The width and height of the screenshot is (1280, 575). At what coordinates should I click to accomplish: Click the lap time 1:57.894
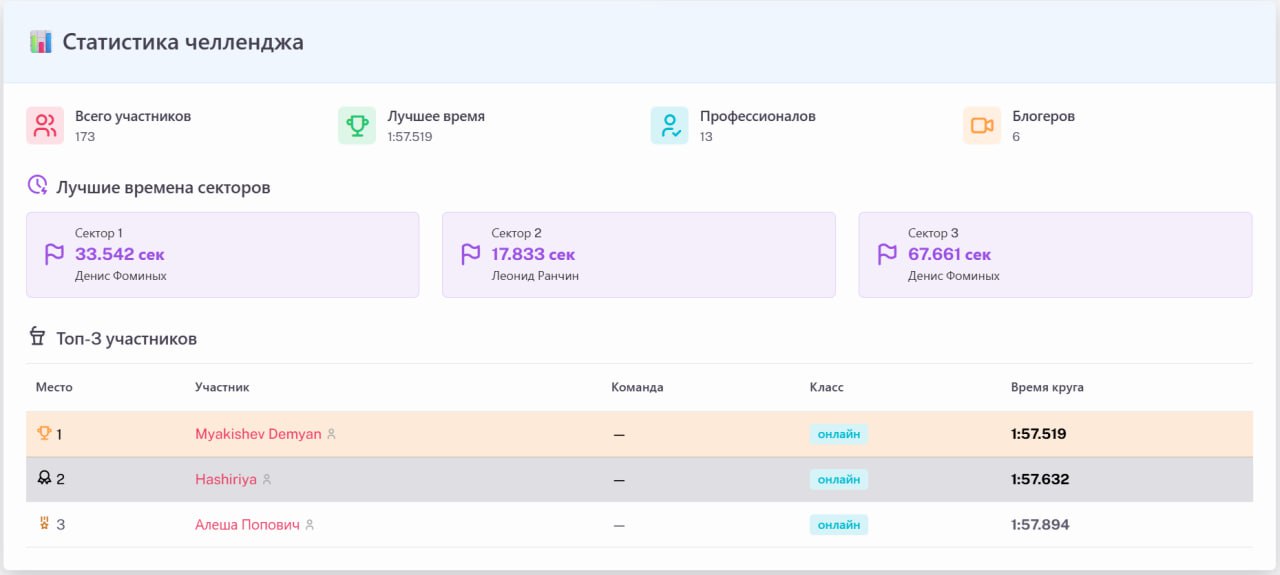click(x=1040, y=524)
